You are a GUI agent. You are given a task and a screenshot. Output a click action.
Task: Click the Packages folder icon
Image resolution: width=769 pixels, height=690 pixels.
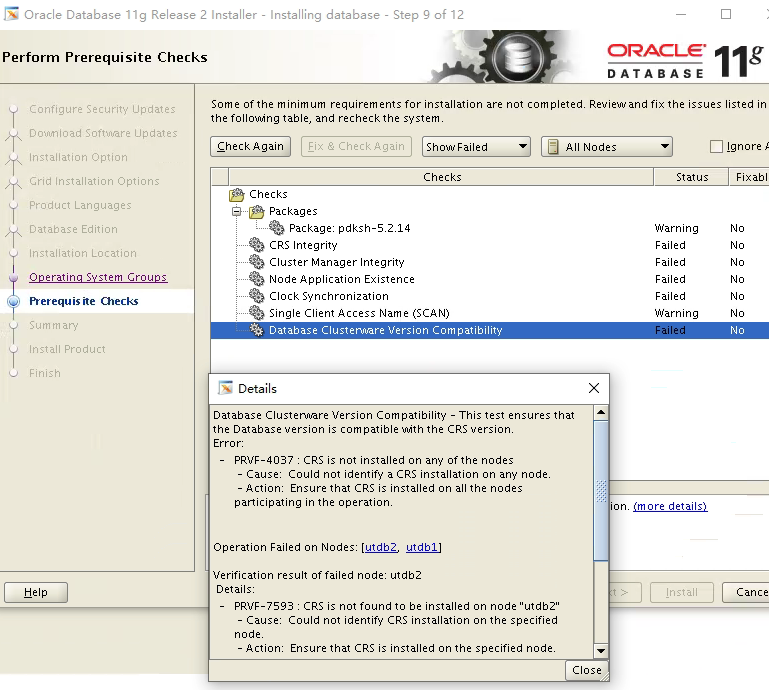tap(256, 211)
